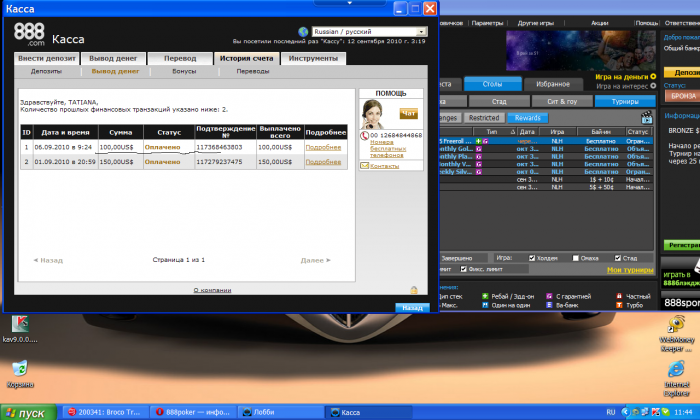Click the Назад pagination link

point(48,260)
